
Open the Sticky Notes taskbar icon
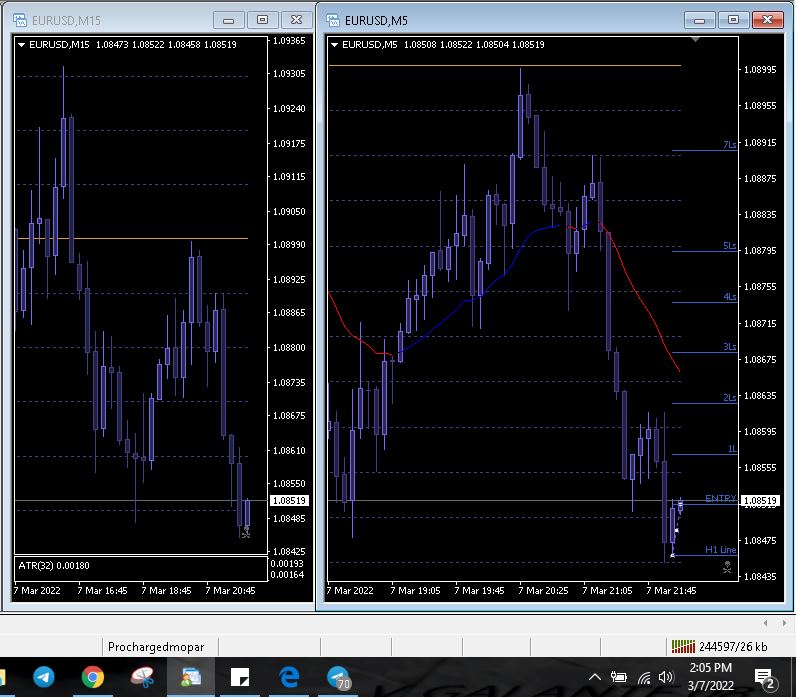click(x=240, y=677)
